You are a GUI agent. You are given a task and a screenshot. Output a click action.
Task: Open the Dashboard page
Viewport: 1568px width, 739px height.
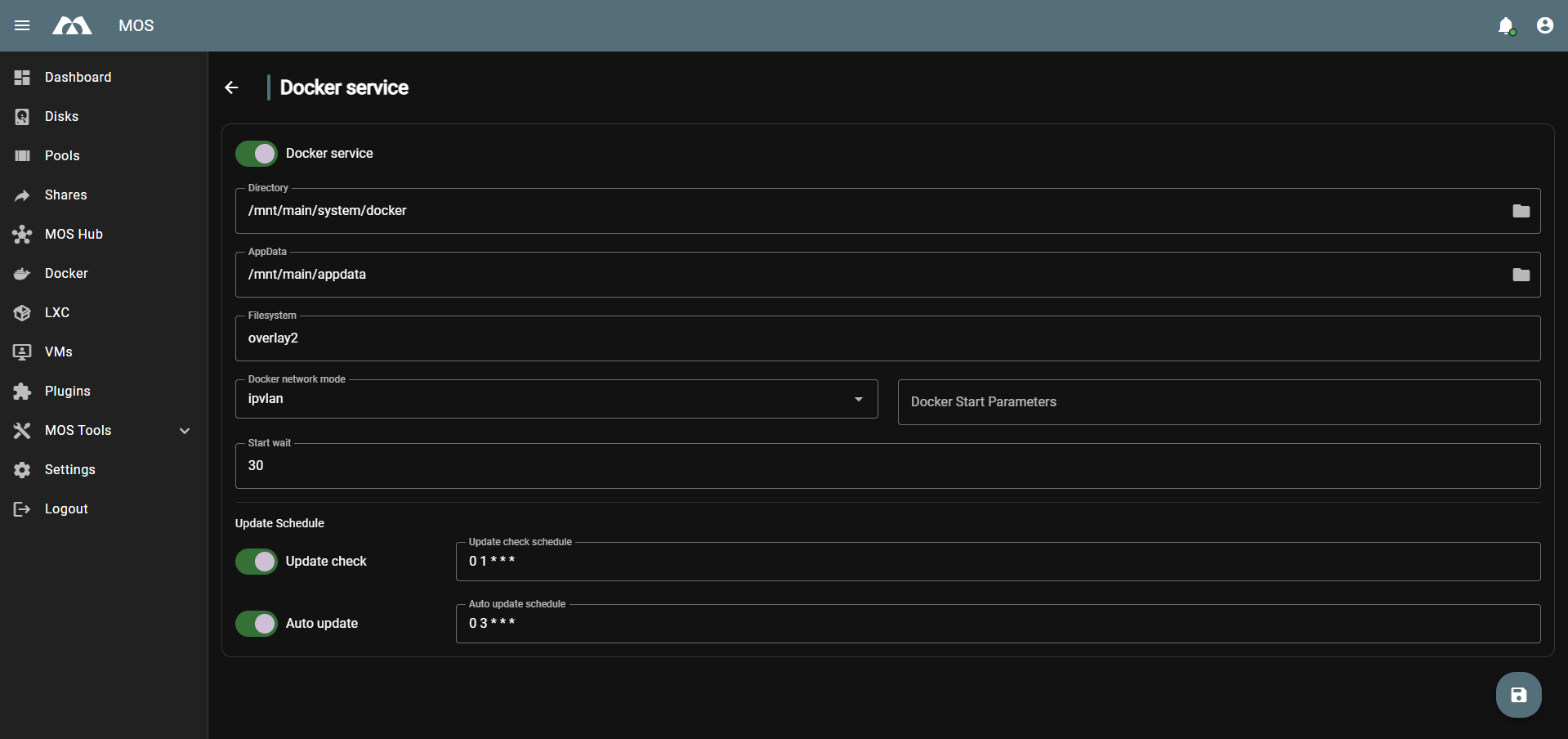click(x=78, y=77)
